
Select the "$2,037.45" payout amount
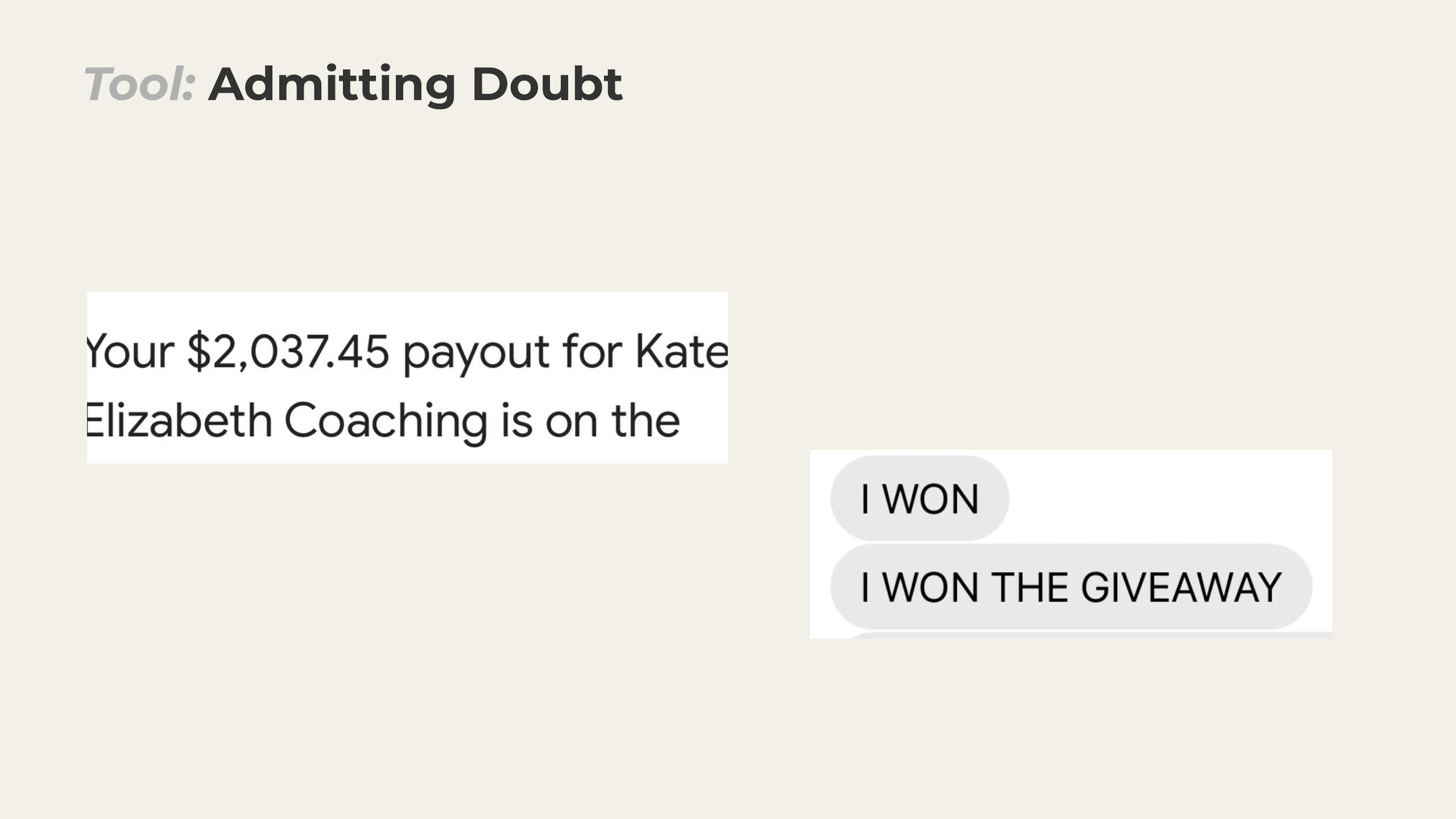click(288, 352)
